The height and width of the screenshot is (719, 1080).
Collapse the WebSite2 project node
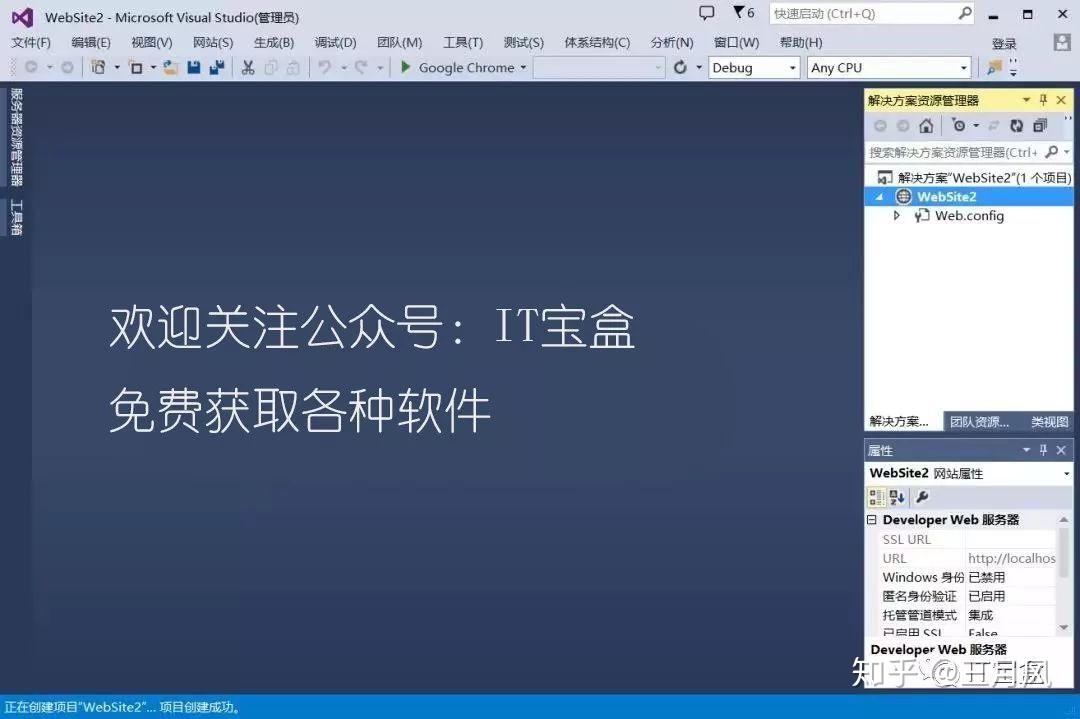879,196
